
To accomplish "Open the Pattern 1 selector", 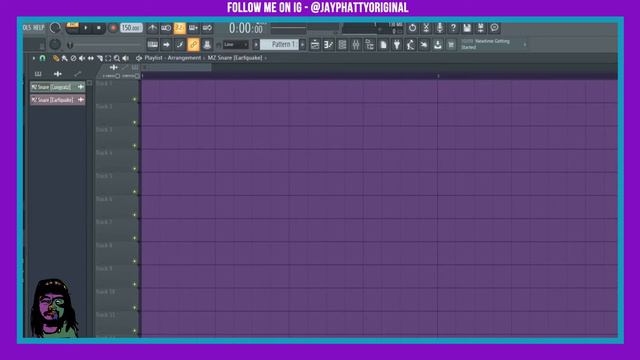I will (x=280, y=44).
